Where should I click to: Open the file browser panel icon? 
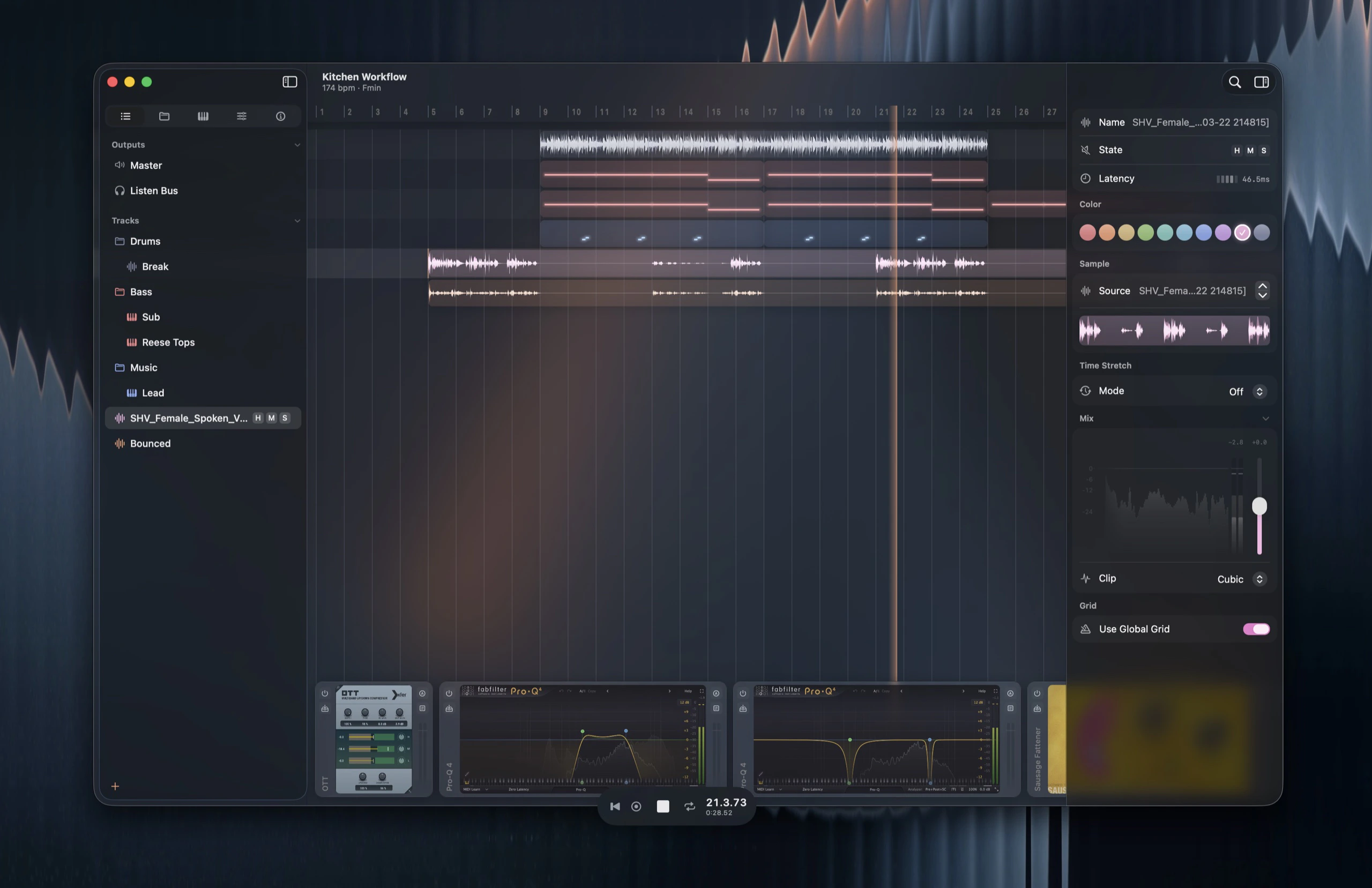165,116
